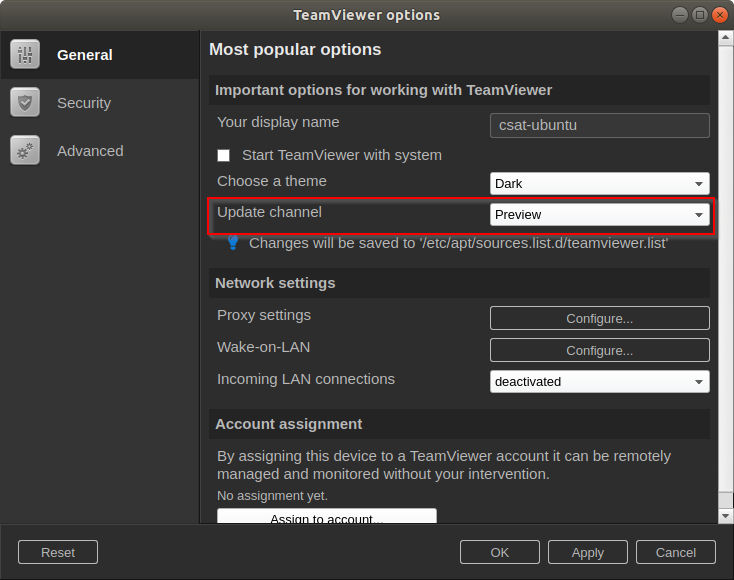Expand the Update channel Preview dropdown
The height and width of the screenshot is (580, 734).
pyautogui.click(x=600, y=214)
